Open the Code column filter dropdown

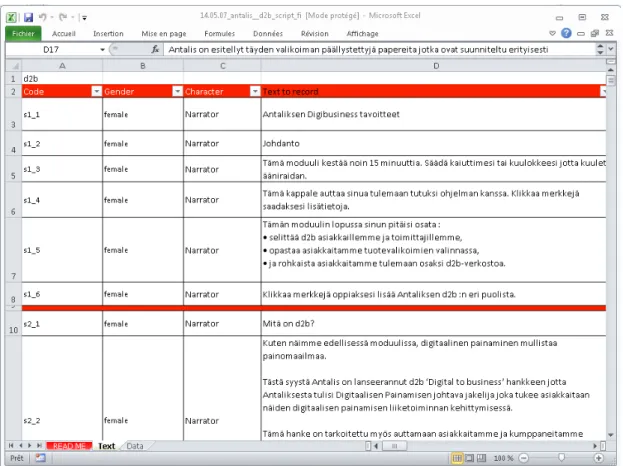click(x=97, y=92)
